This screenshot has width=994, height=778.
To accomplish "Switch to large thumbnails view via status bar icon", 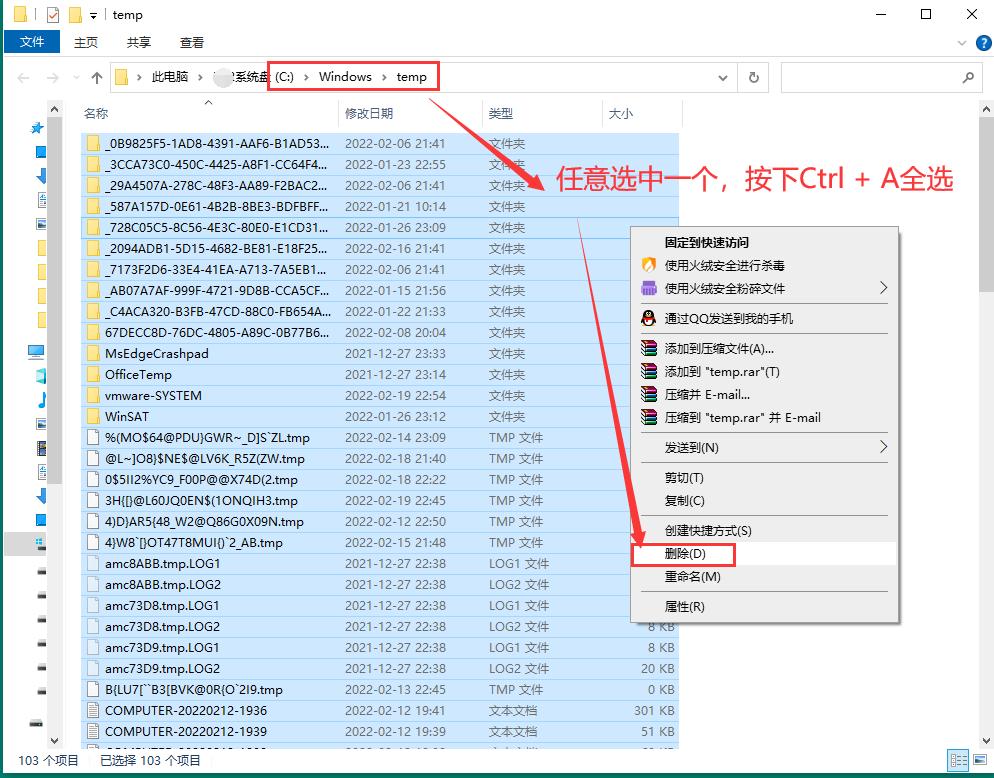I will coord(979,760).
